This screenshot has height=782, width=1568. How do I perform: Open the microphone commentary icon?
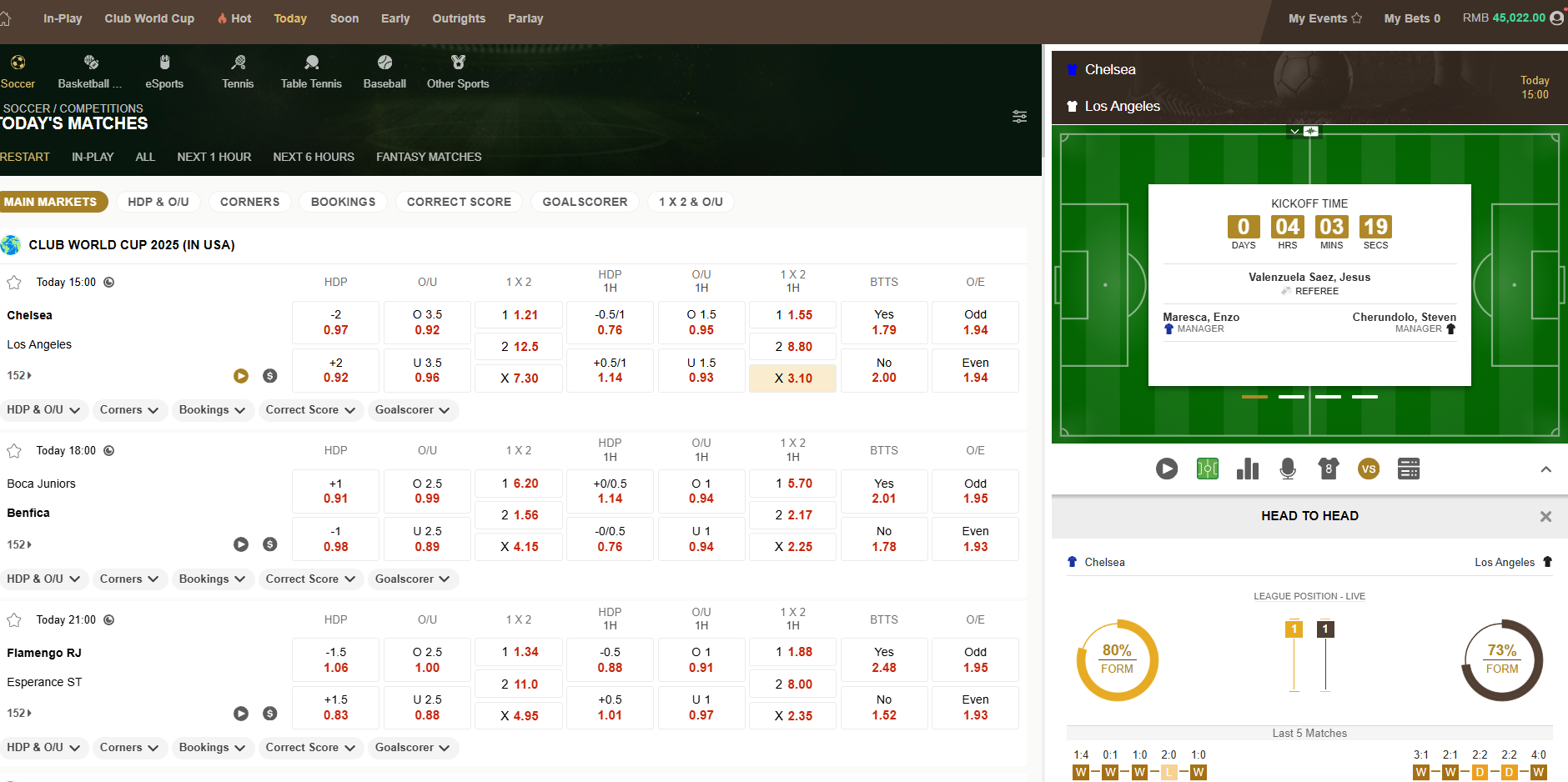[x=1288, y=469]
